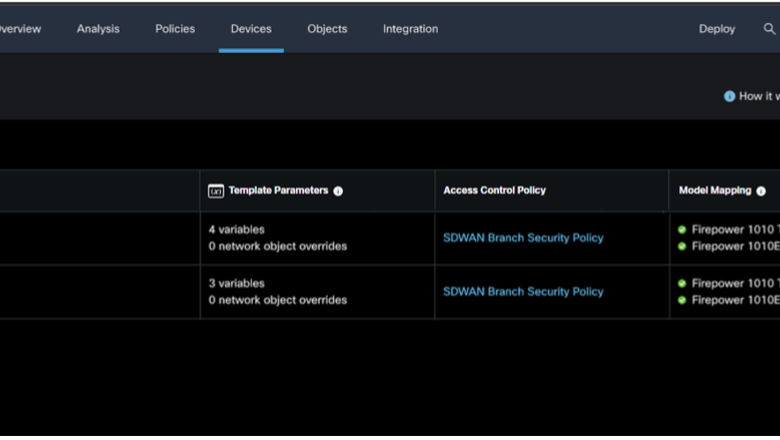
Task: Click Firepower 1010E text in second row
Action: point(736,300)
